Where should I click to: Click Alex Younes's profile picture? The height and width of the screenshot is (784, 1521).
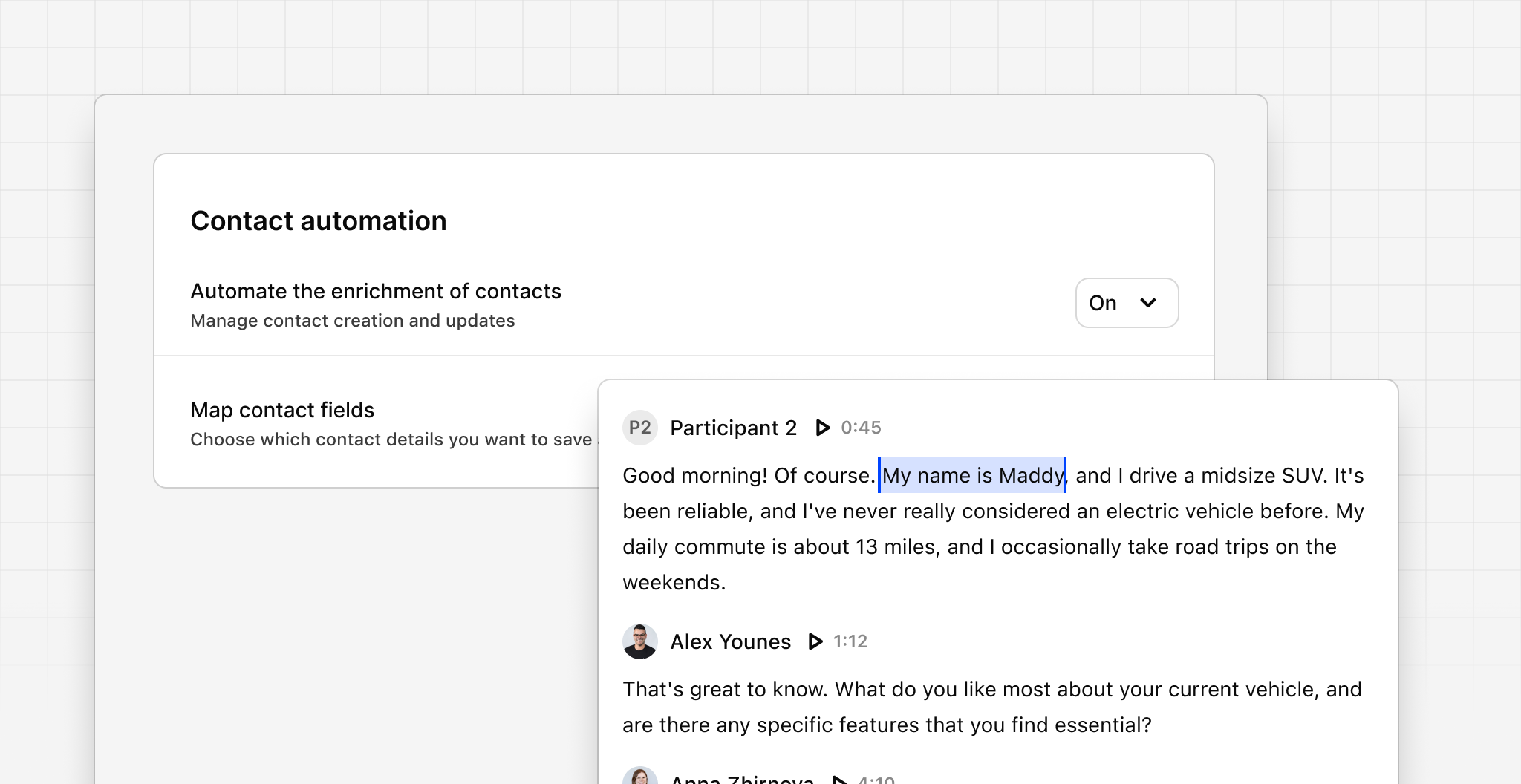tap(640, 641)
